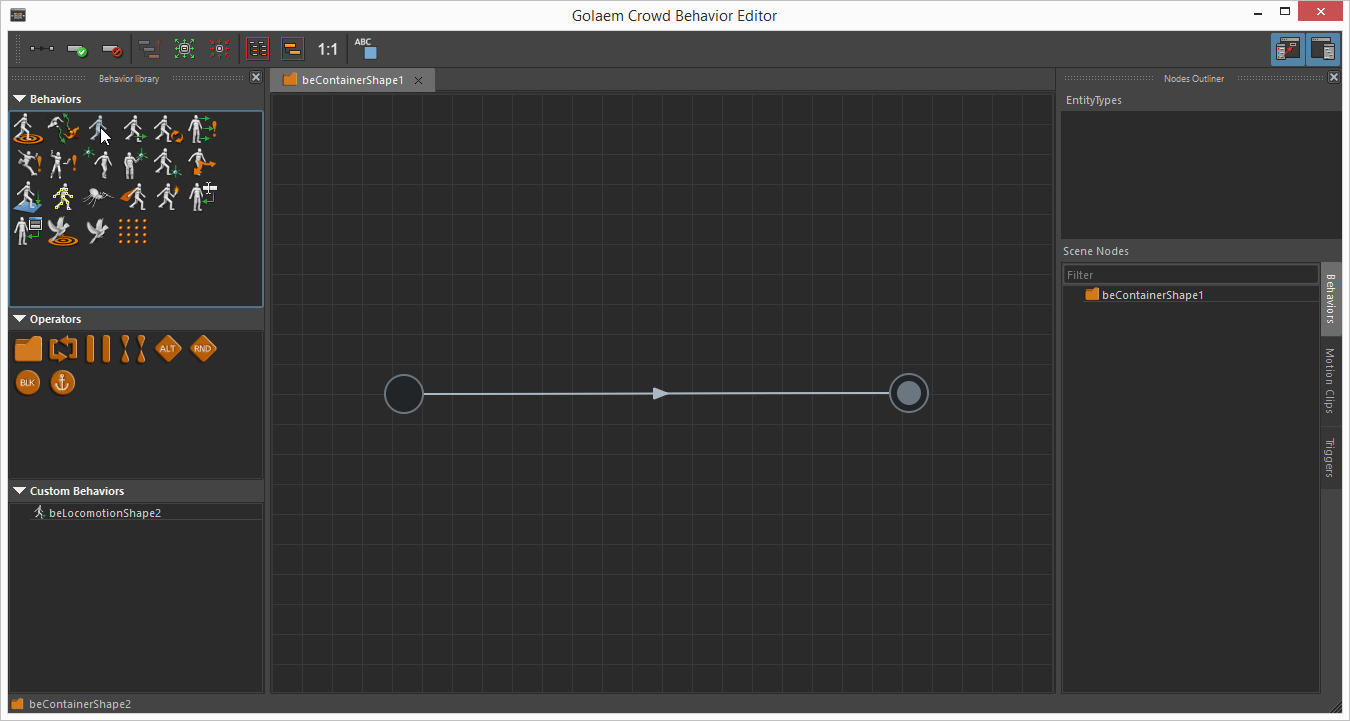The height and width of the screenshot is (721, 1350).
Task: Select the walking figure with star at foot
Action: pos(167,163)
